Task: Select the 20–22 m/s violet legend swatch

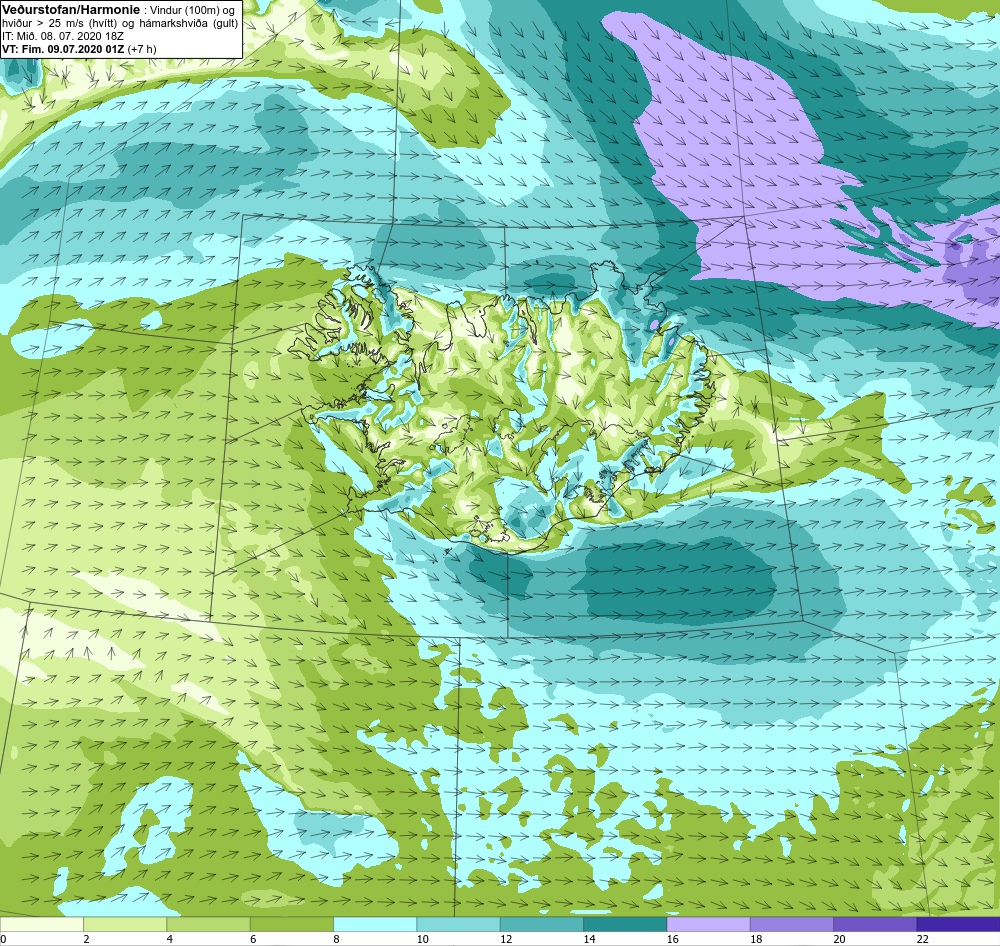Action: tap(875, 924)
